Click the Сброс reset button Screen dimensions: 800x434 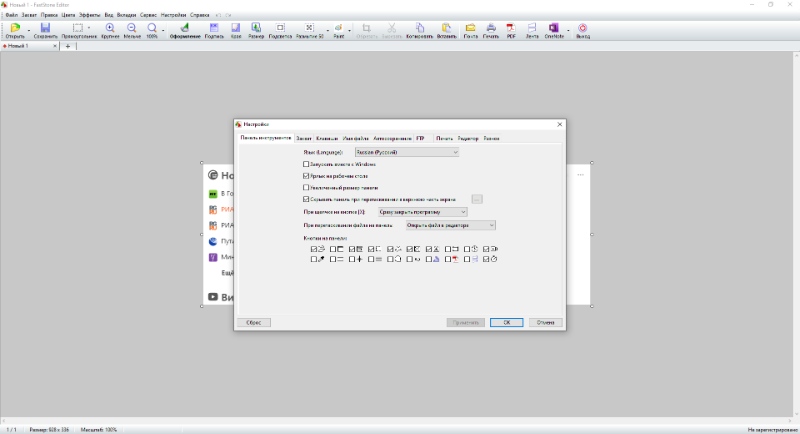pyautogui.click(x=254, y=322)
